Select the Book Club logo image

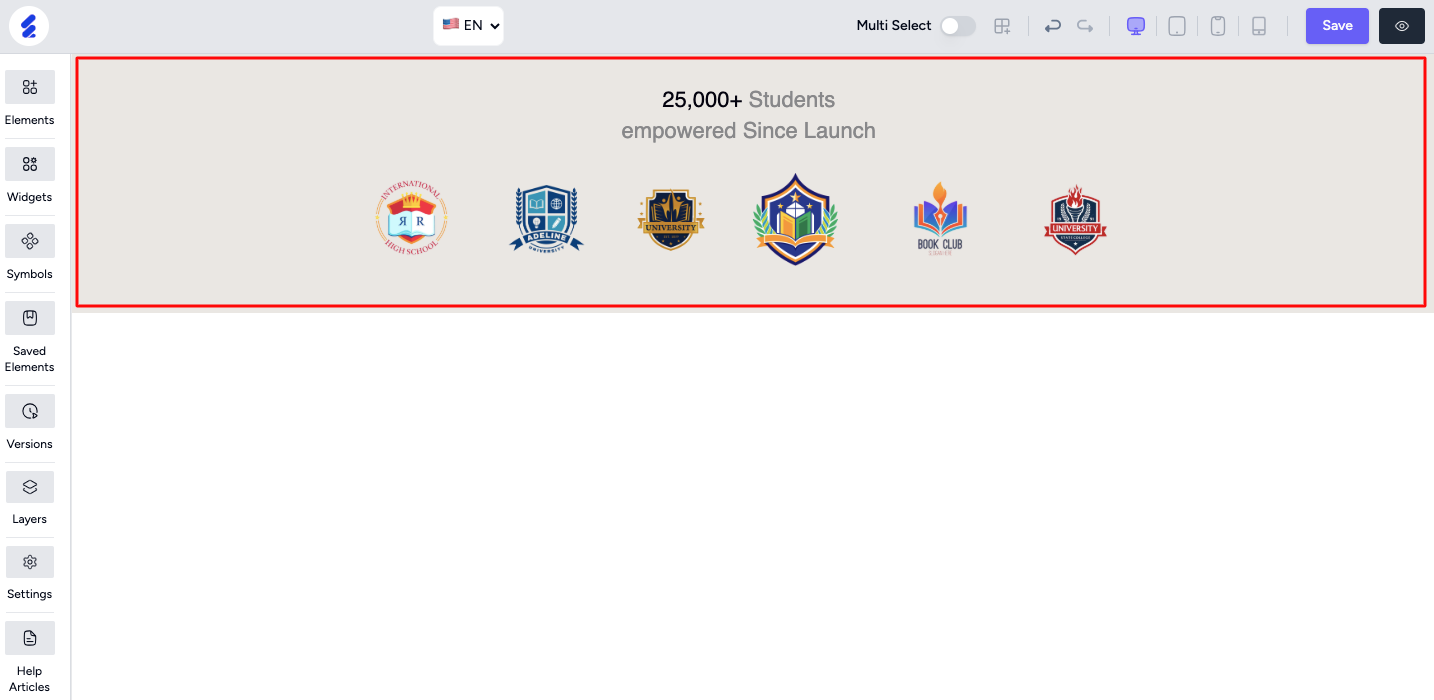tap(940, 218)
